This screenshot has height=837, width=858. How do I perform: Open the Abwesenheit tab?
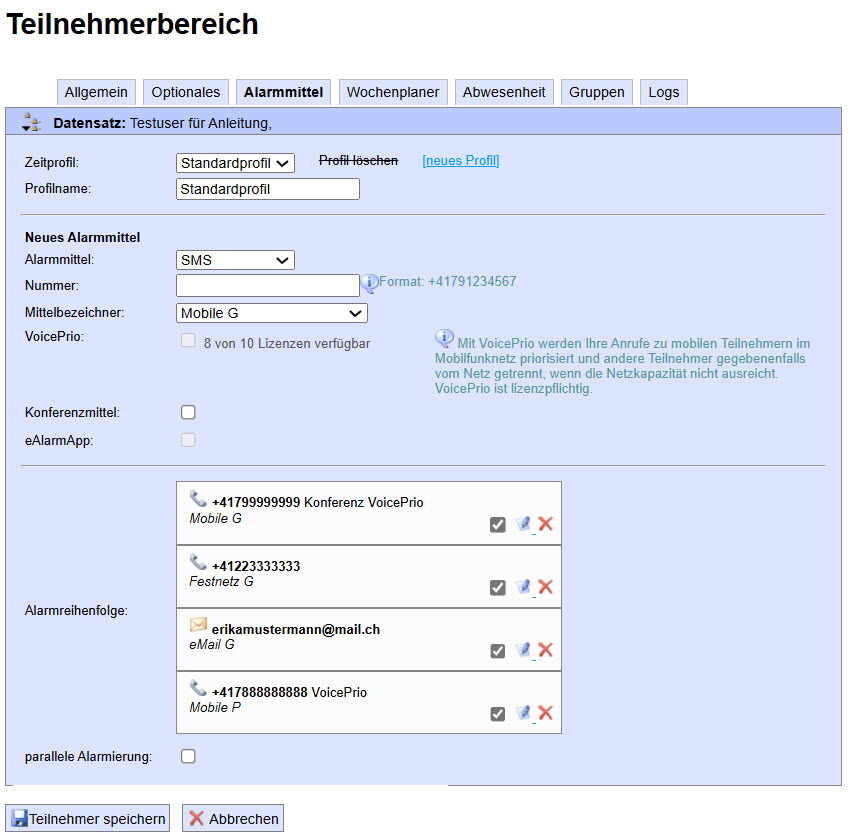click(x=504, y=92)
